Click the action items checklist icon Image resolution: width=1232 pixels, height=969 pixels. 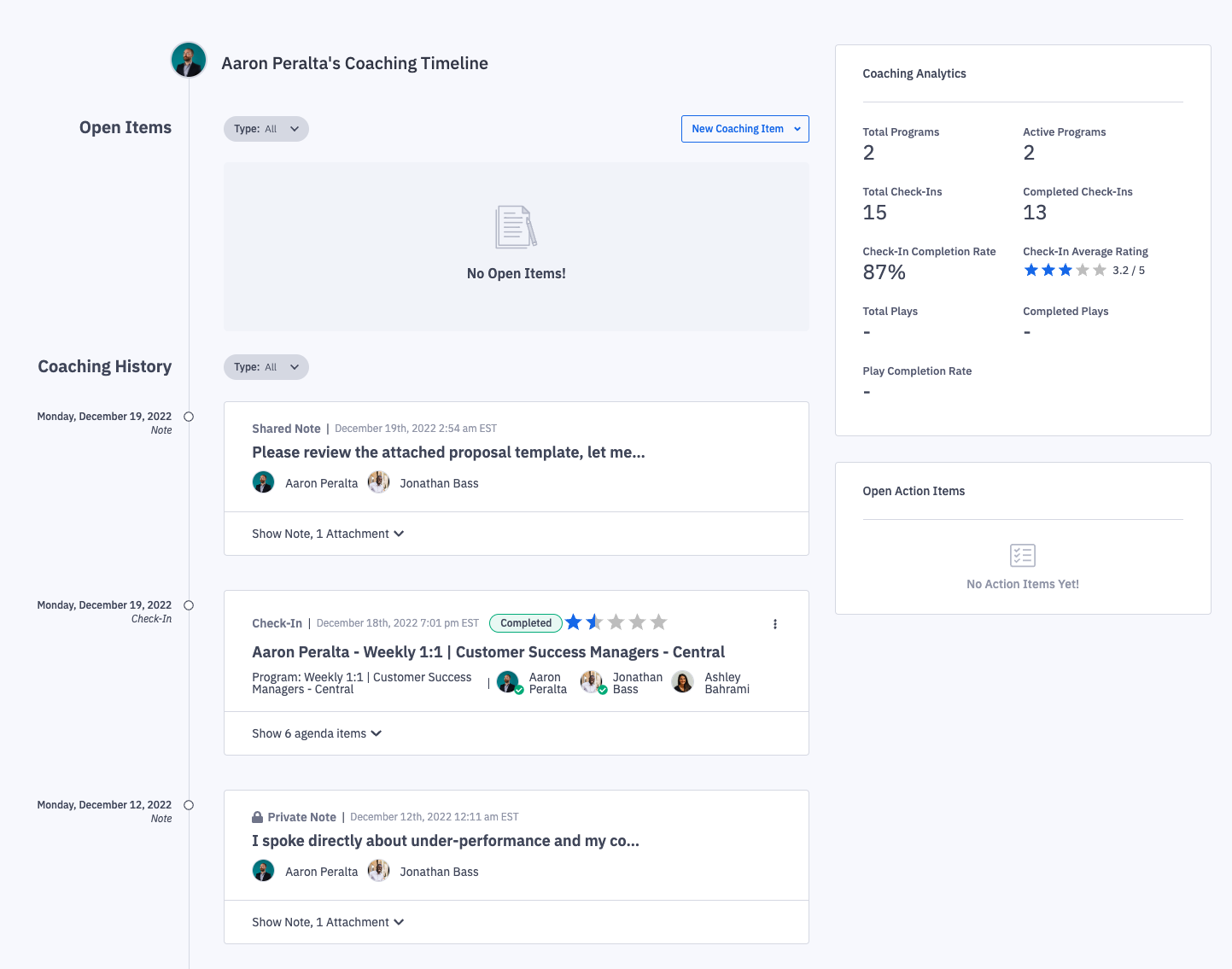(x=1022, y=556)
